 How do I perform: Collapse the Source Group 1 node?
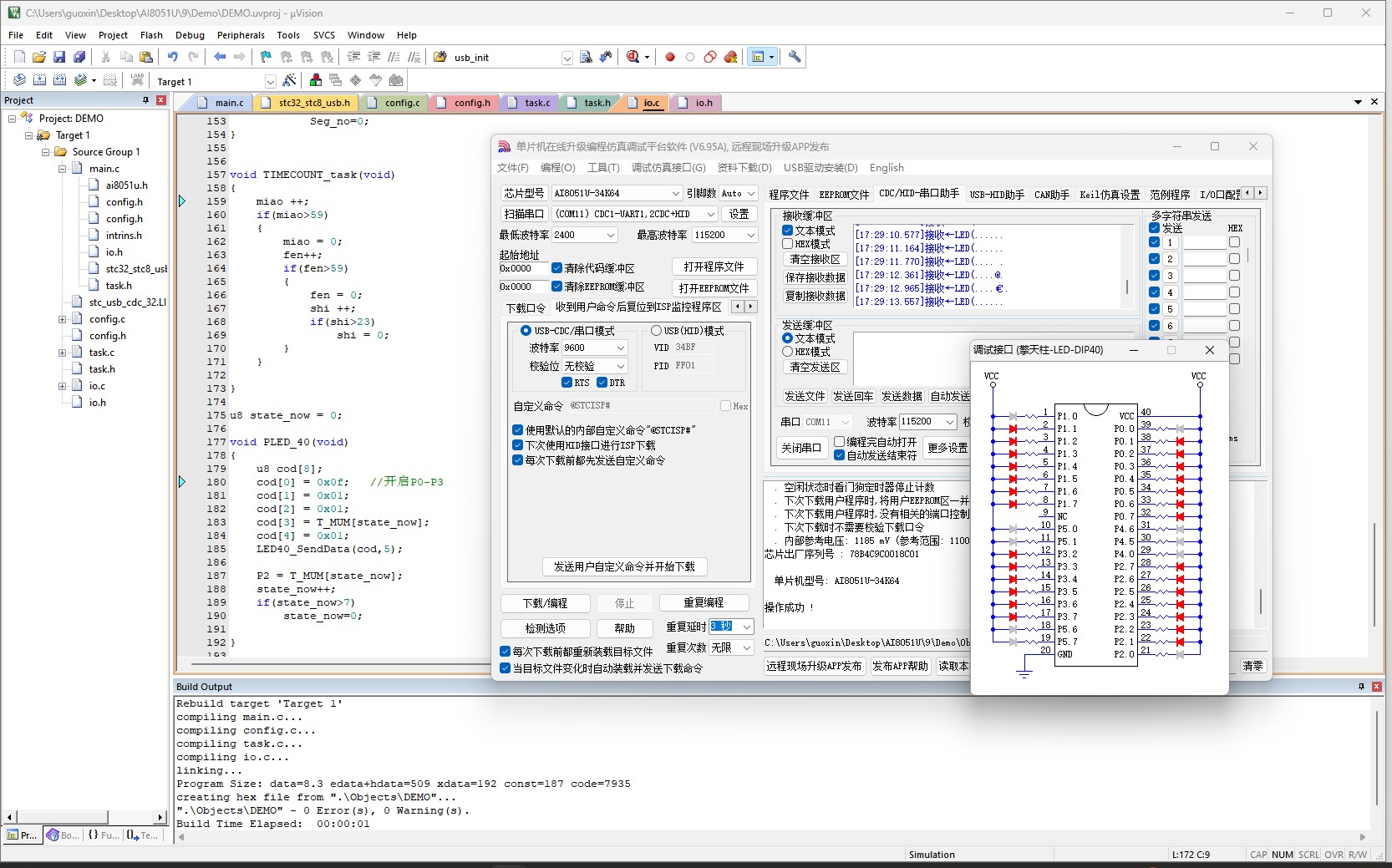coord(46,152)
